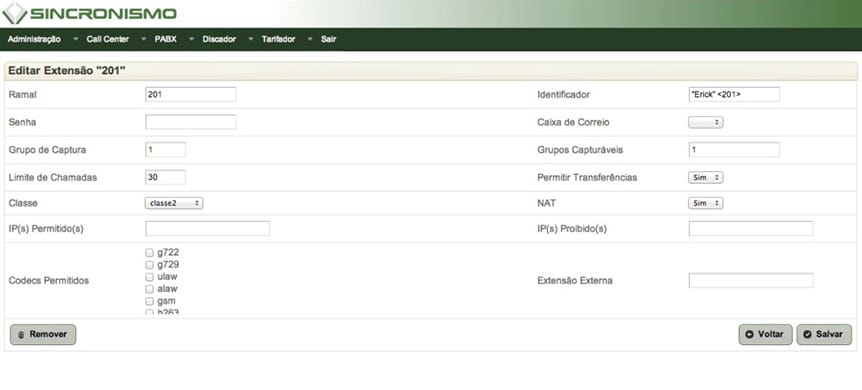Enable the ulaw codec checkbox

(150, 277)
